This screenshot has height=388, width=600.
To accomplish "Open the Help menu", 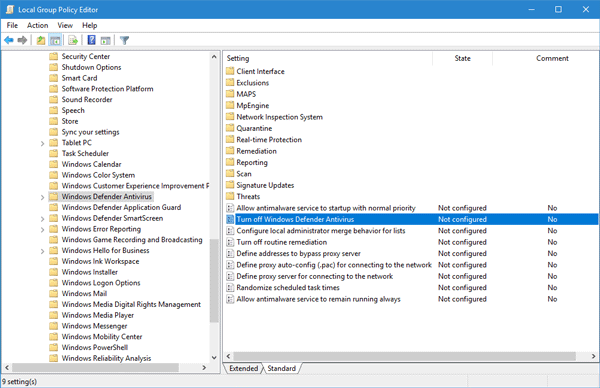I will (90, 25).
